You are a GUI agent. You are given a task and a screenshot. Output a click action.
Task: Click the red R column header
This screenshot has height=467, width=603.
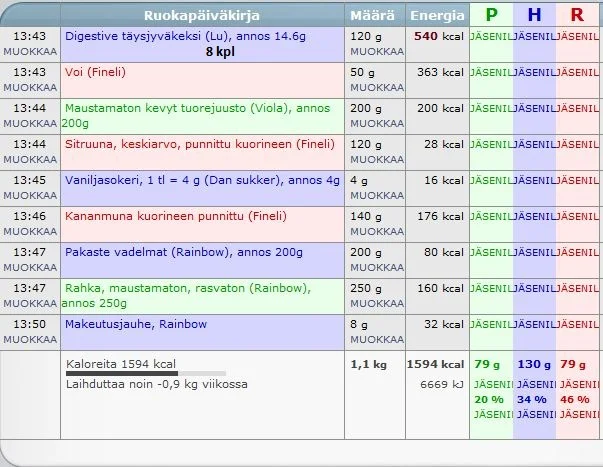coord(577,15)
